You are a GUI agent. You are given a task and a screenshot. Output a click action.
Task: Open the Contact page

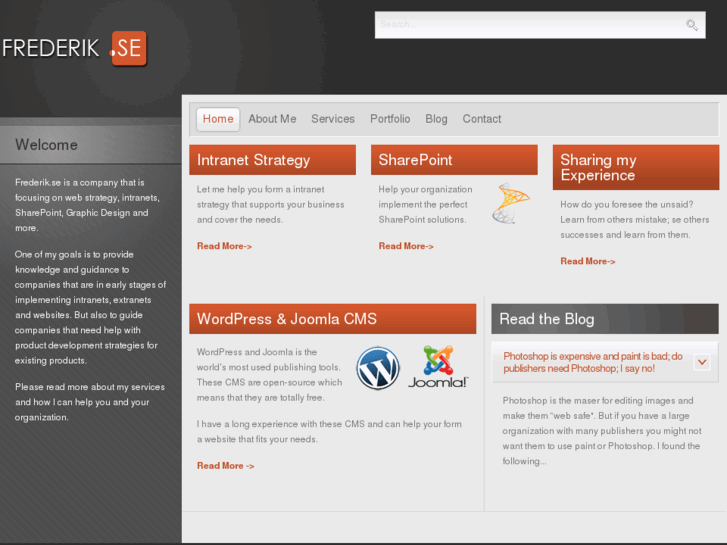[x=482, y=119]
